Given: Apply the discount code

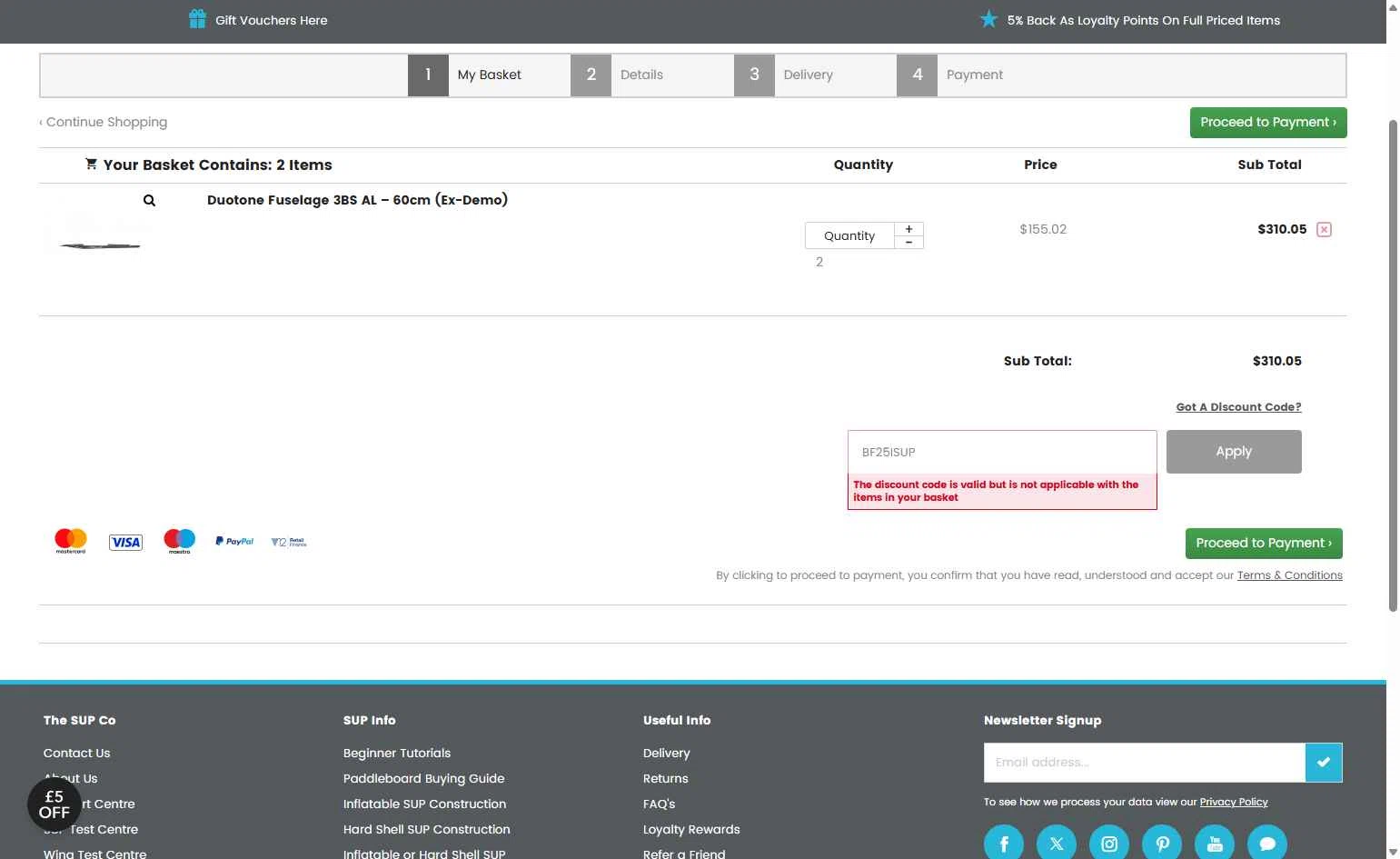Looking at the screenshot, I should coord(1234,452).
